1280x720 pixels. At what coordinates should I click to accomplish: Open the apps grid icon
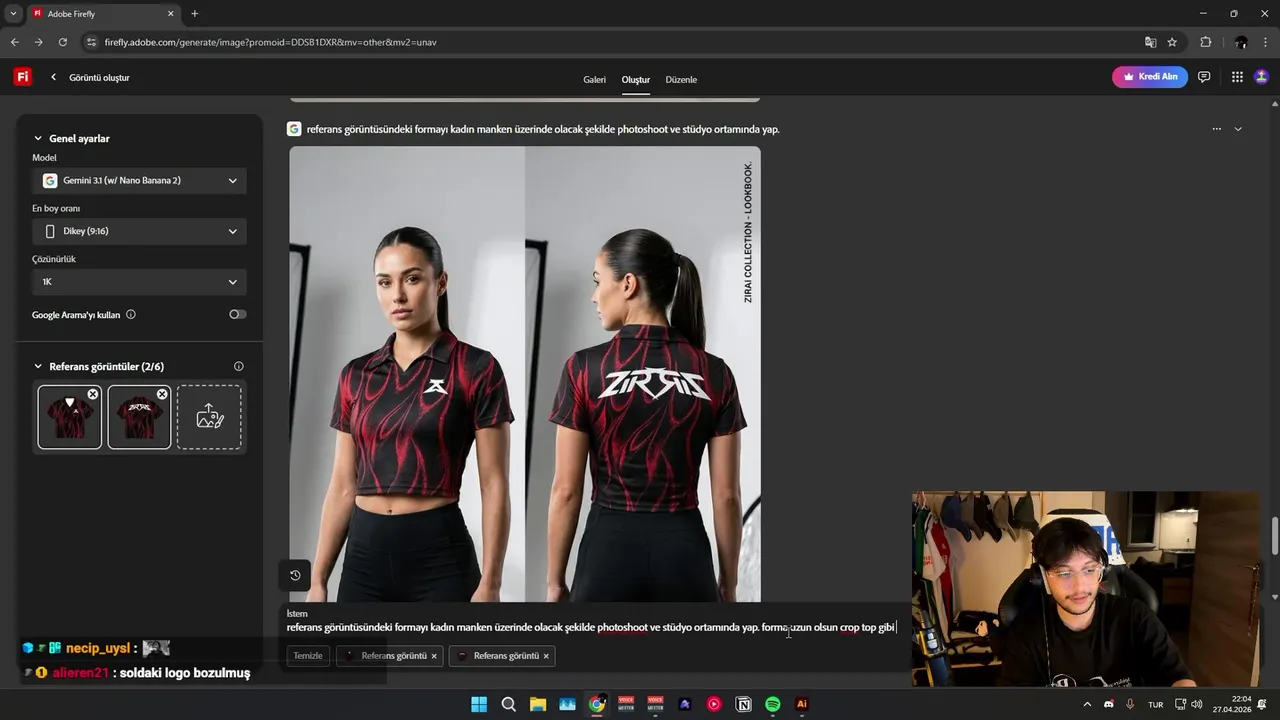pos(1237,77)
